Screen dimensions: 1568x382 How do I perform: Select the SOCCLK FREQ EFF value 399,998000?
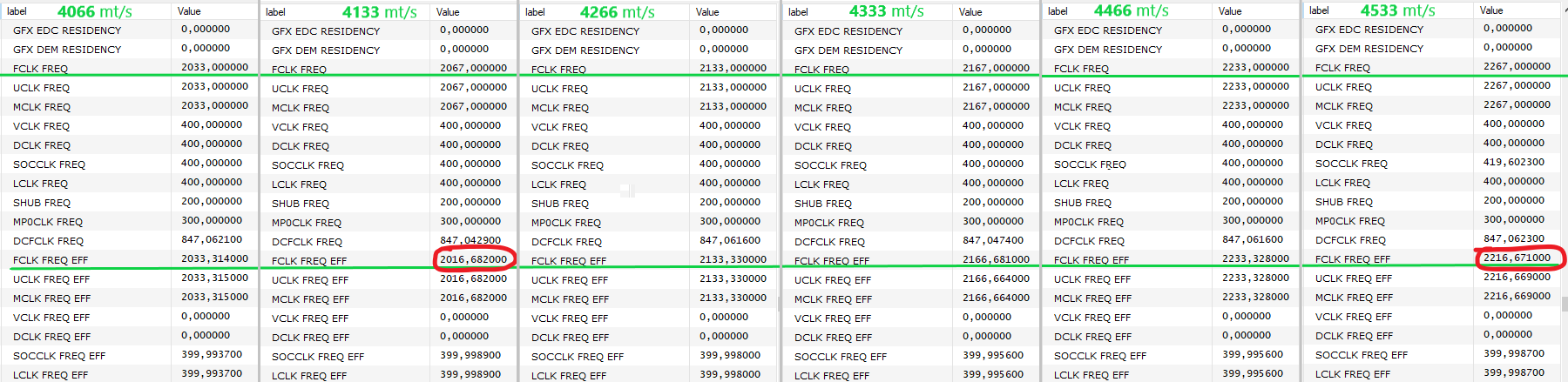point(730,355)
